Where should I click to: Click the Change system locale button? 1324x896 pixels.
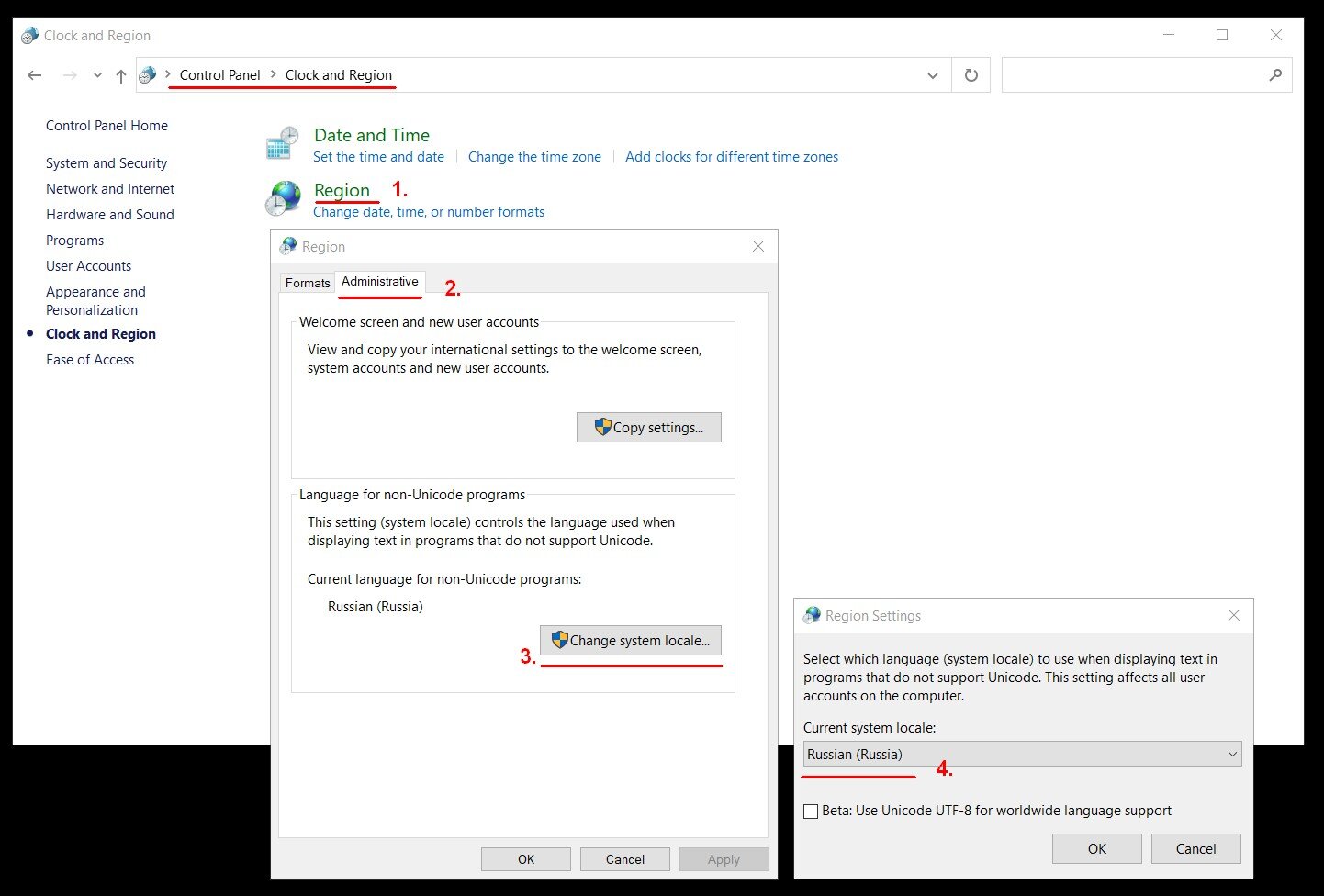point(631,641)
